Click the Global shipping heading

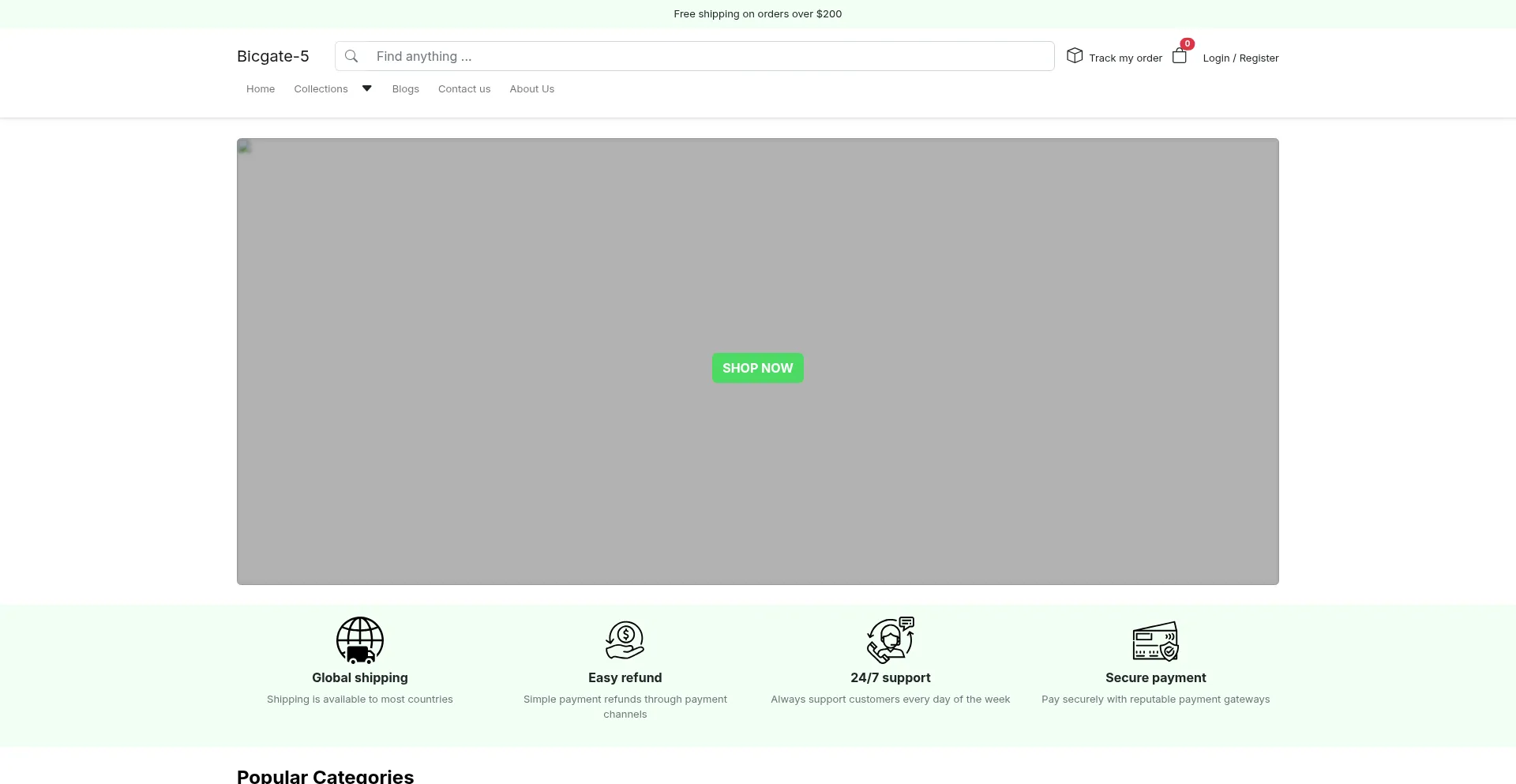359,677
